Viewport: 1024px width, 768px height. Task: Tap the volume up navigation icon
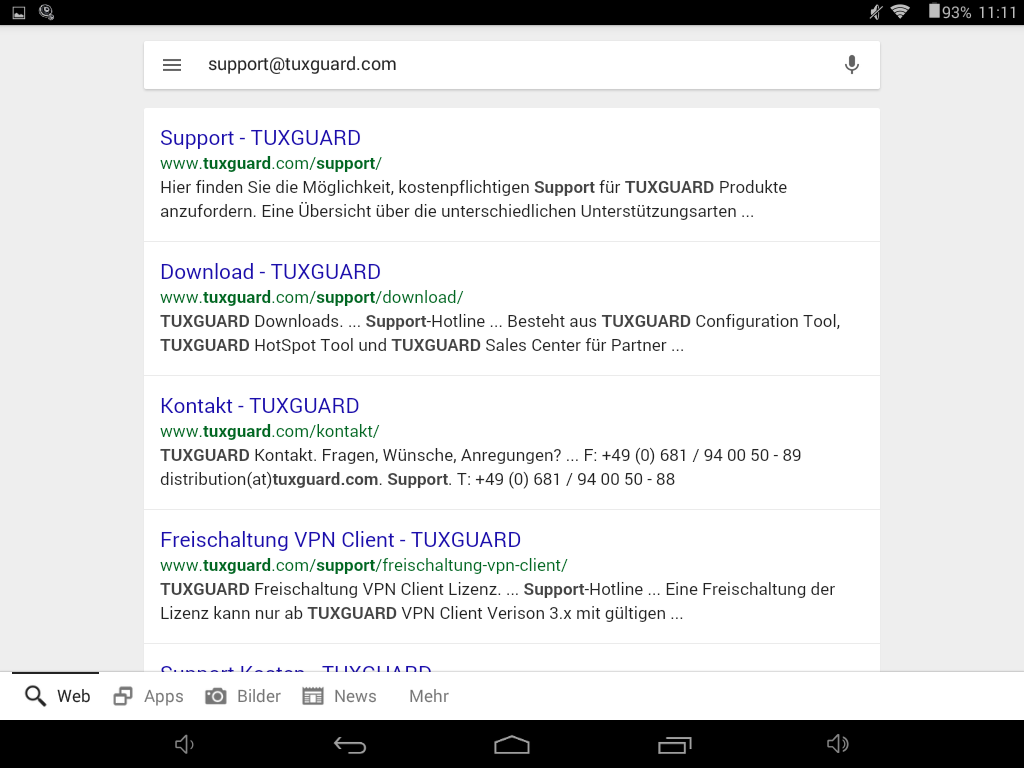837,744
